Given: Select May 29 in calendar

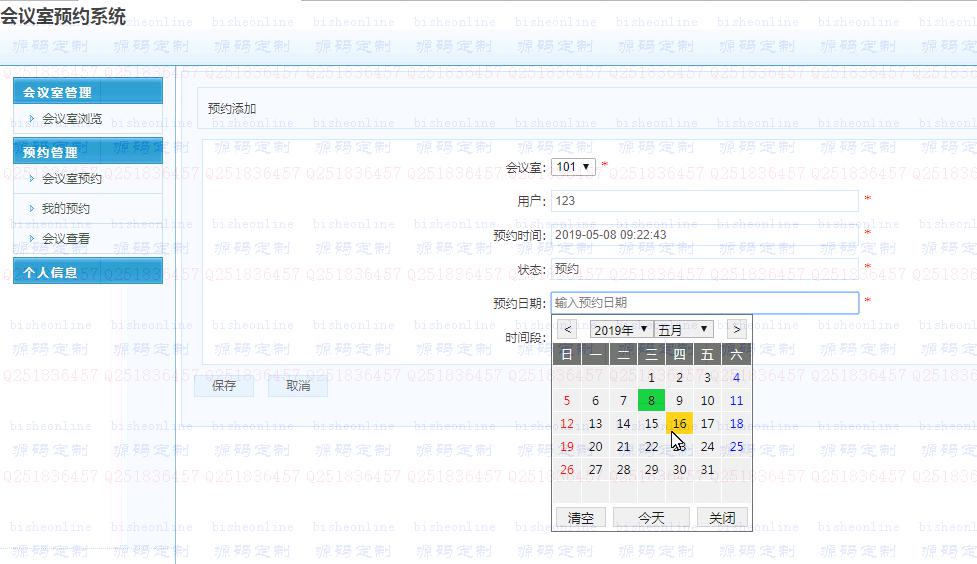Looking at the screenshot, I should click(x=651, y=470).
